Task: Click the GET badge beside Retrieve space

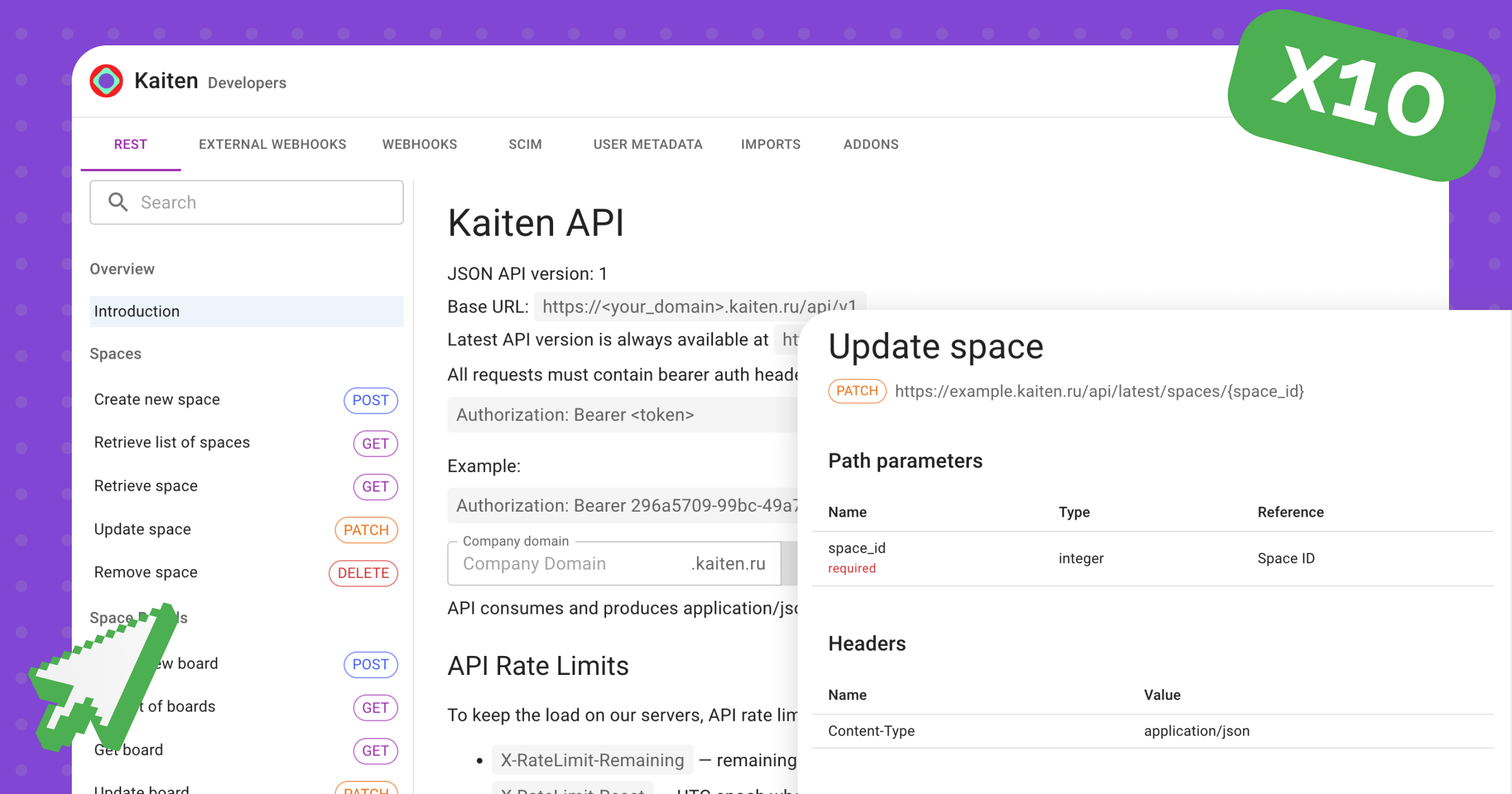Action: [375, 486]
